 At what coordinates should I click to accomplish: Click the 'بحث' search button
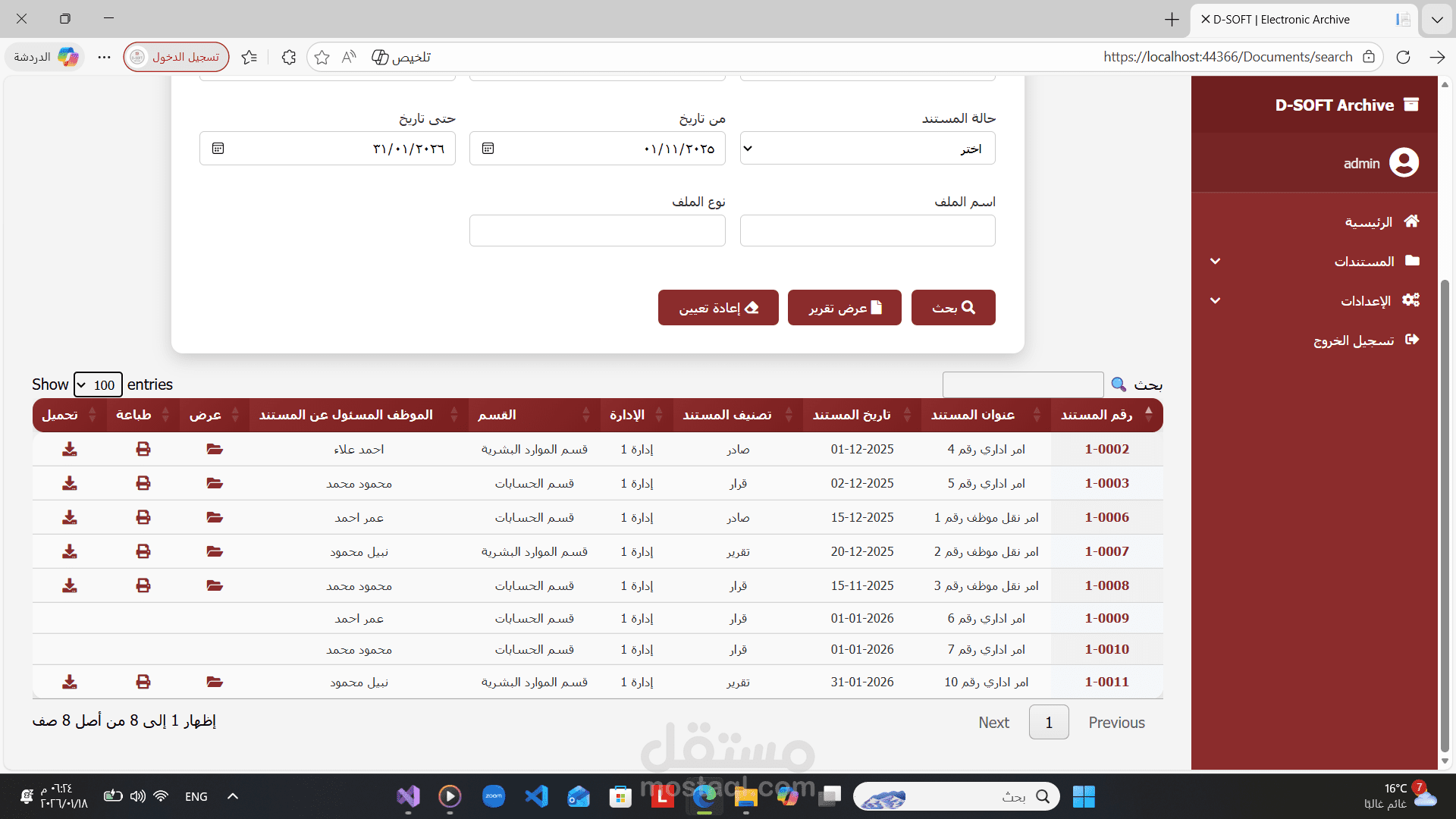pyautogui.click(x=953, y=307)
